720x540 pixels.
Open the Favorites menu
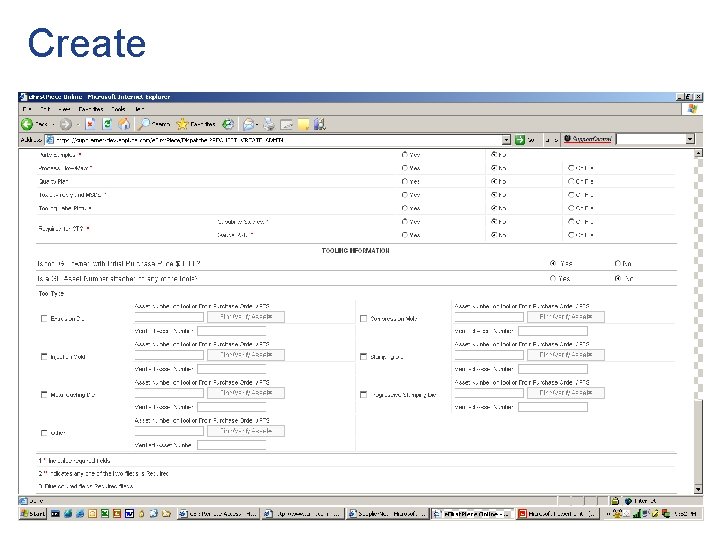click(90, 109)
